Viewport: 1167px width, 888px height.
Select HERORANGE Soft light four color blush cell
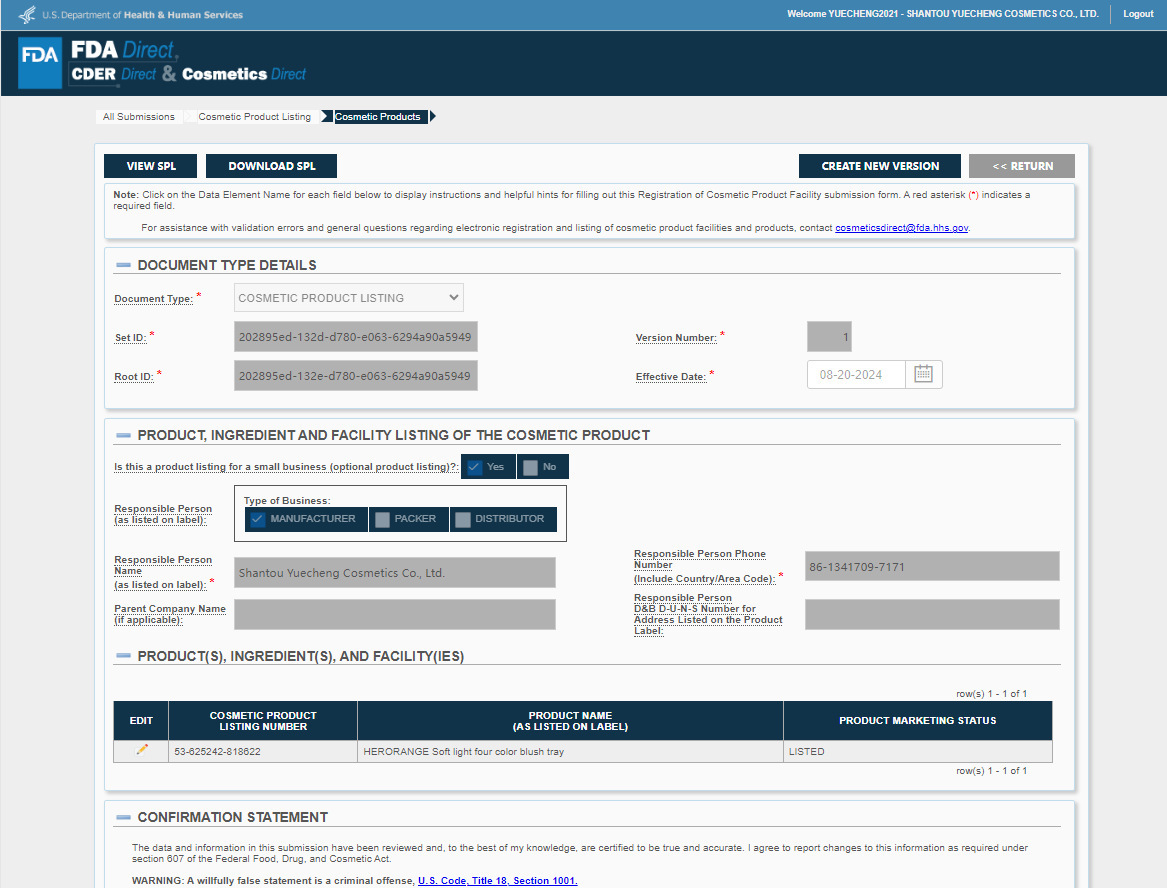570,751
